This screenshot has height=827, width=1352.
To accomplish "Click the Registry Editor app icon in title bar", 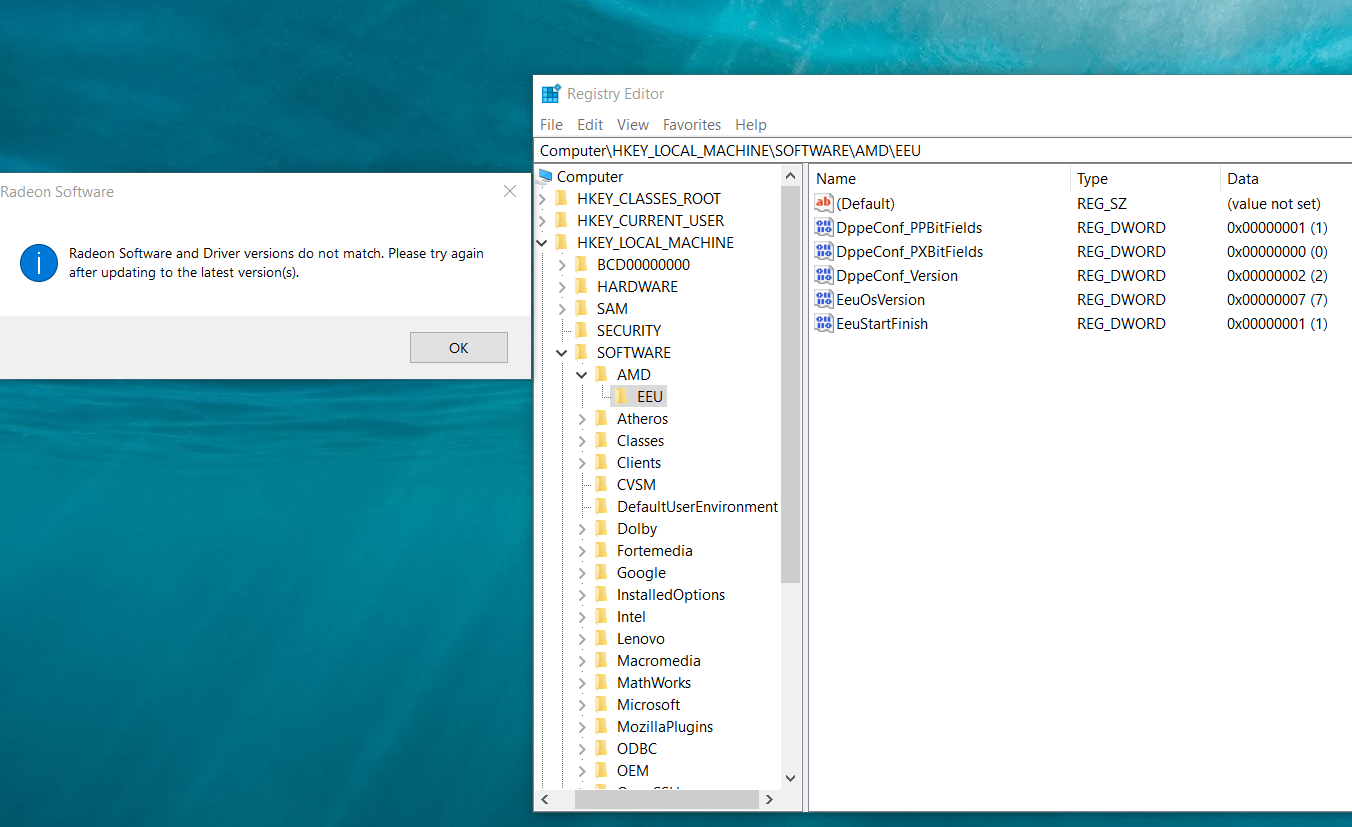I will [x=551, y=94].
